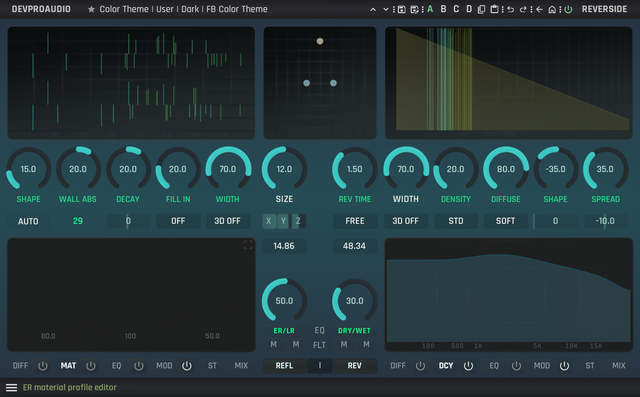Viewport: 640px width, 397px height.
Task: Toggle power icon next to left EQ
Action: [x=139, y=366]
